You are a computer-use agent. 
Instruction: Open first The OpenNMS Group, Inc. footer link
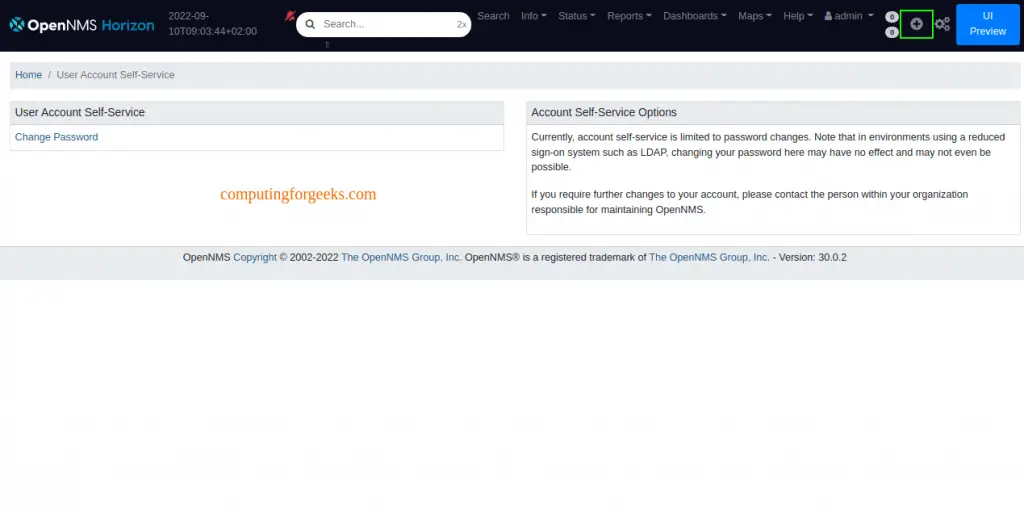402,257
